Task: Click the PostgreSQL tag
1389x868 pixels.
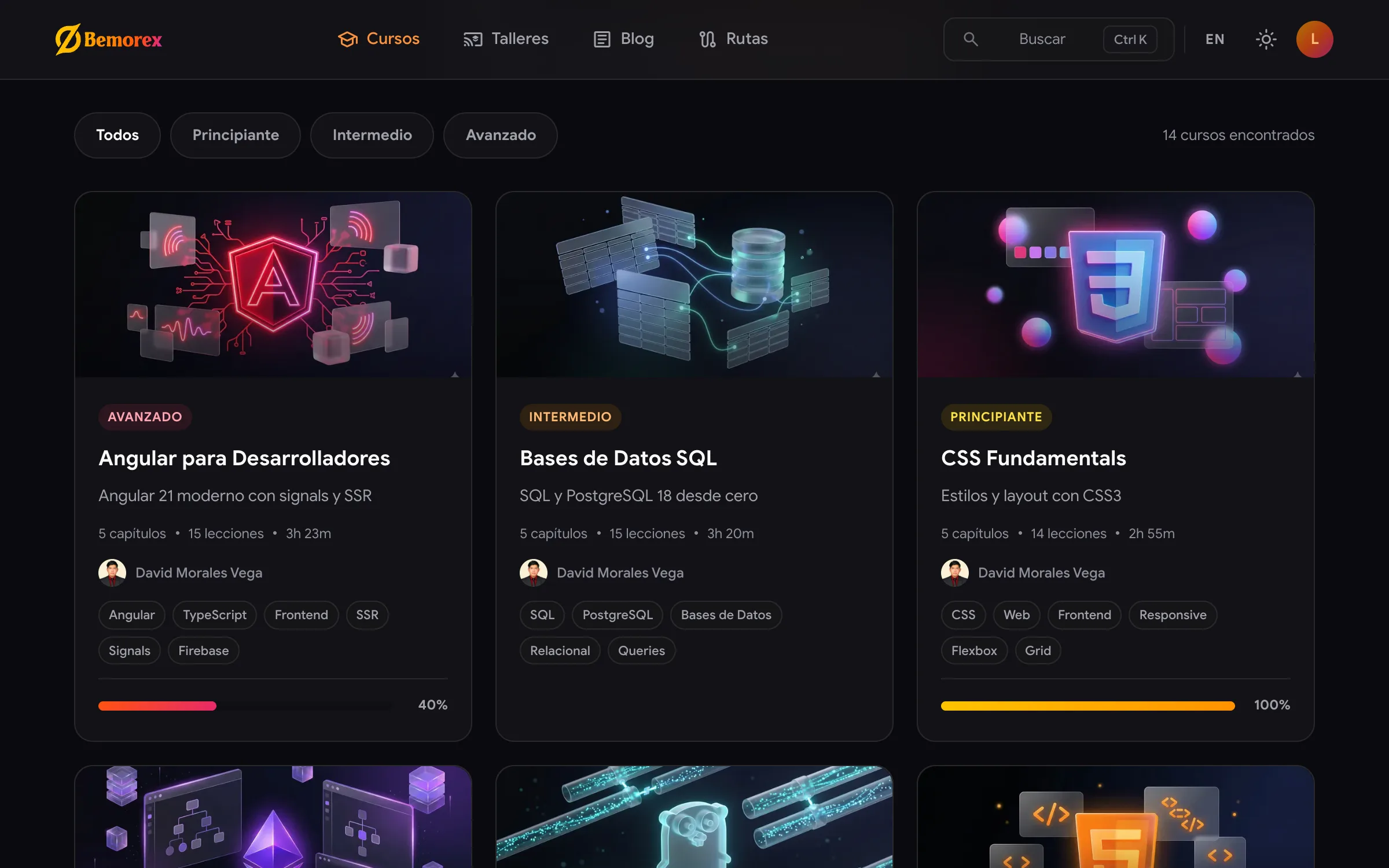Action: 618,615
